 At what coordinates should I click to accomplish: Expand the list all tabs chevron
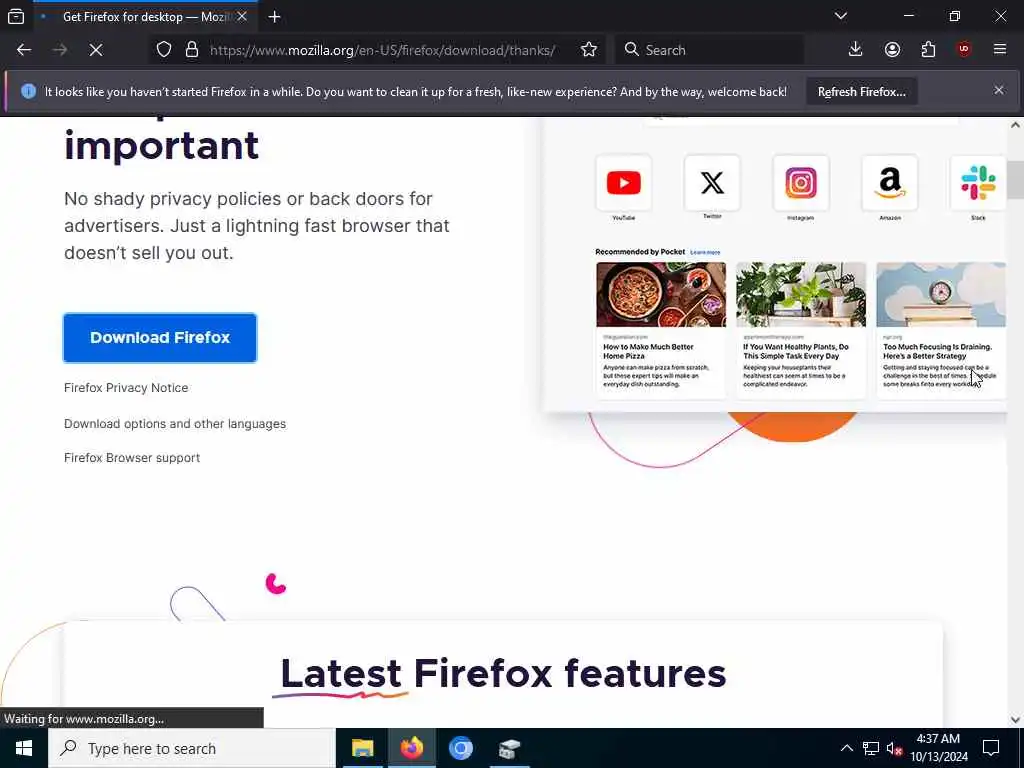pyautogui.click(x=840, y=16)
